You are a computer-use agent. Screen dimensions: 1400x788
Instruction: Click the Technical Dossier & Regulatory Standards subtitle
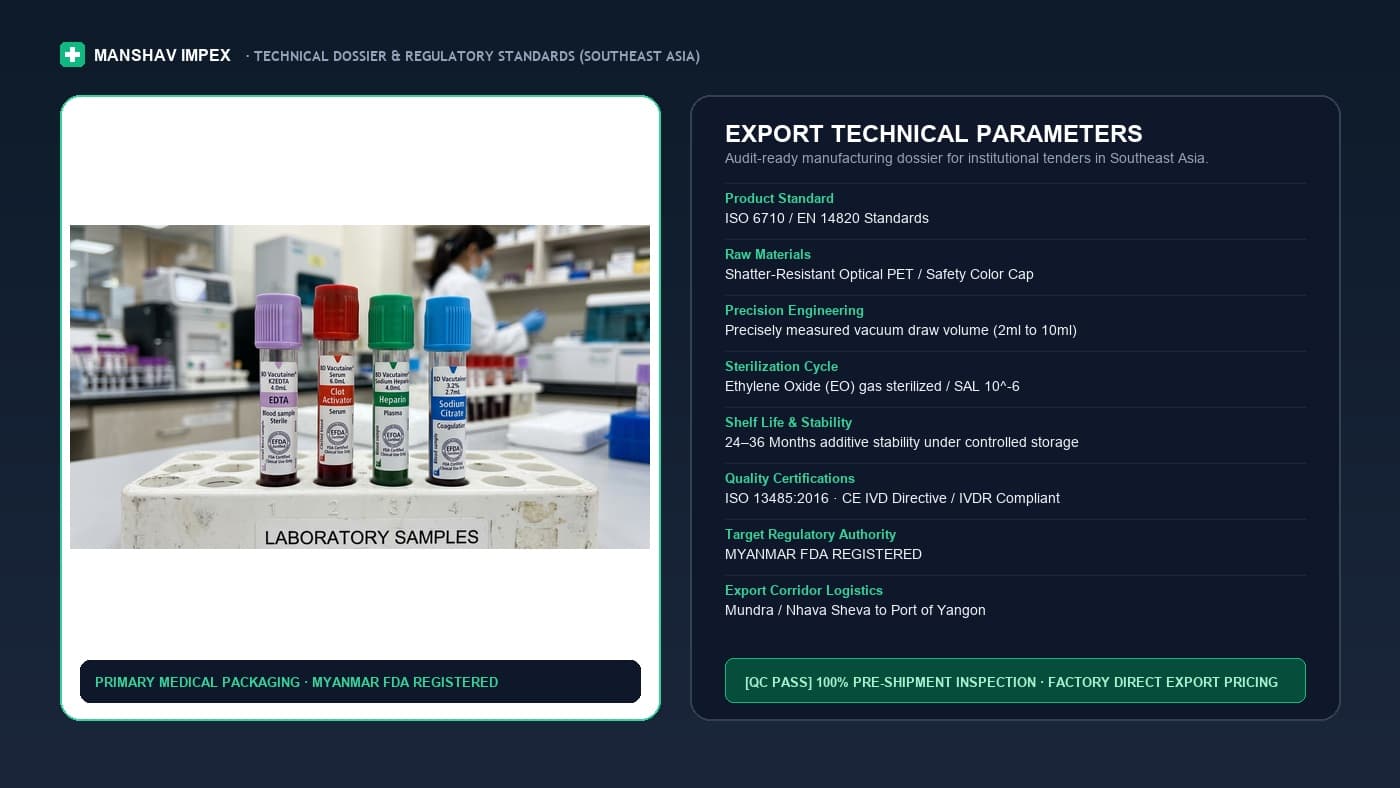click(473, 56)
